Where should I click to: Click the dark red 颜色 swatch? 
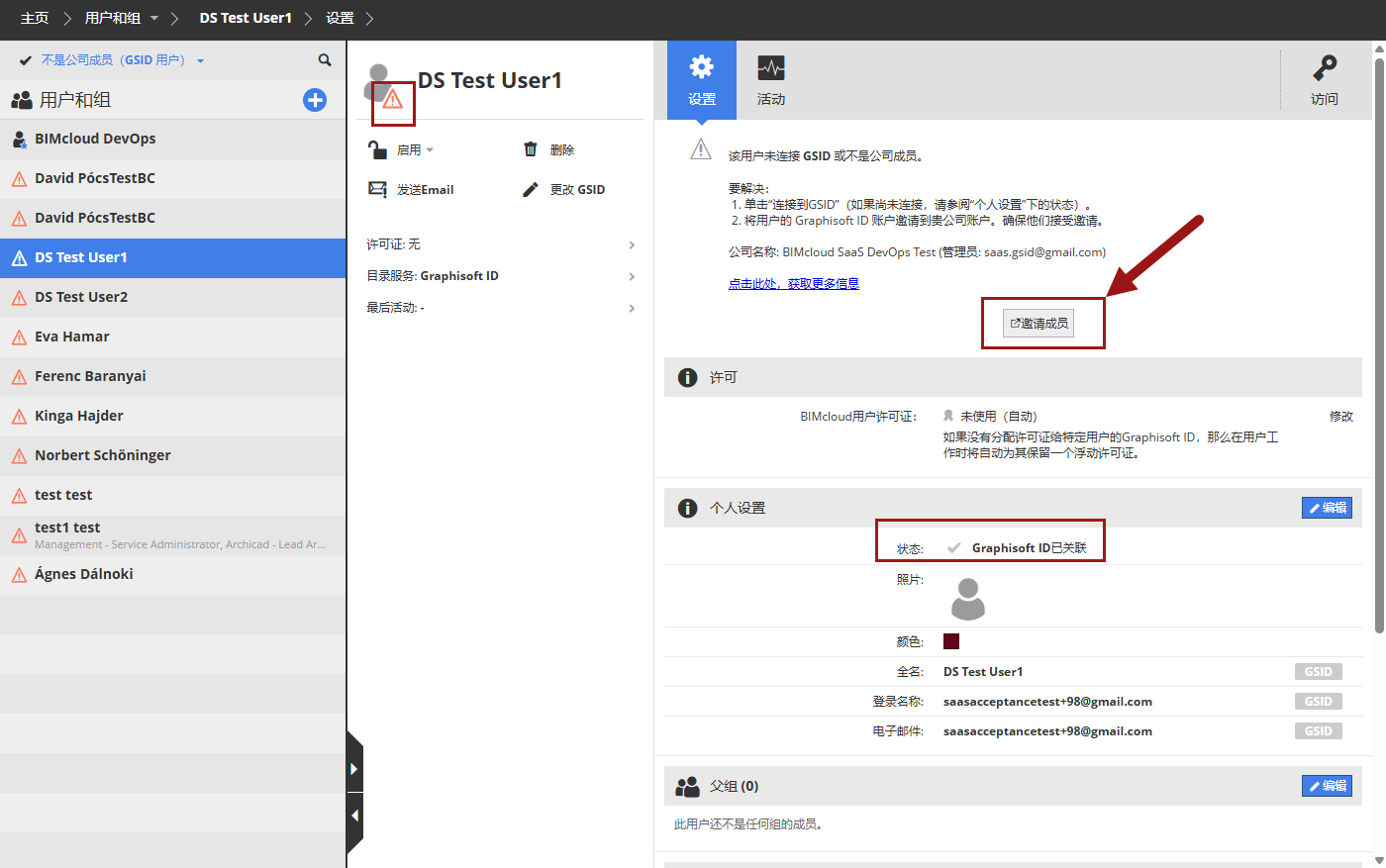pyautogui.click(x=951, y=641)
